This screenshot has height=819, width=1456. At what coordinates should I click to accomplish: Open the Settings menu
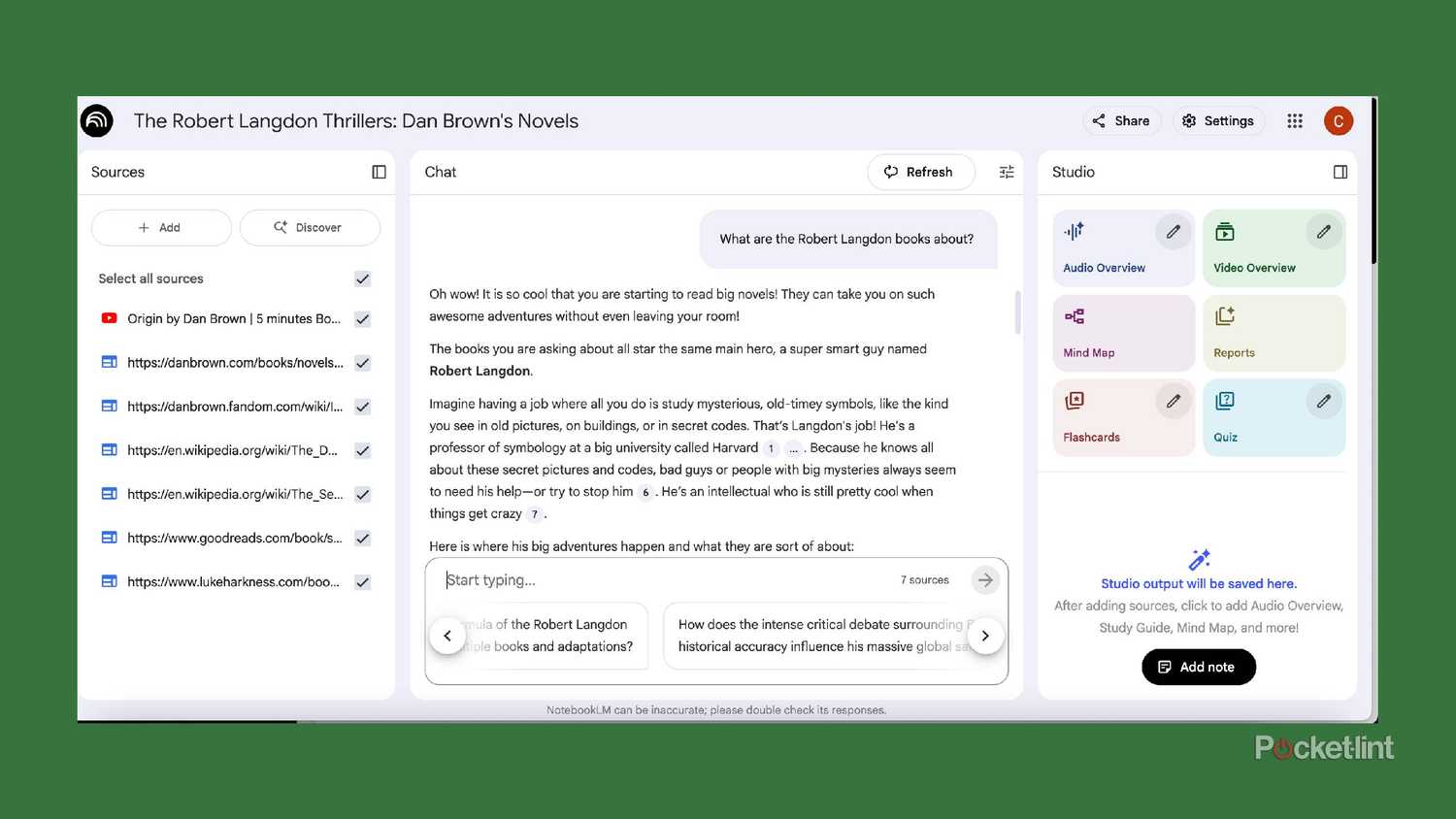[x=1218, y=120]
